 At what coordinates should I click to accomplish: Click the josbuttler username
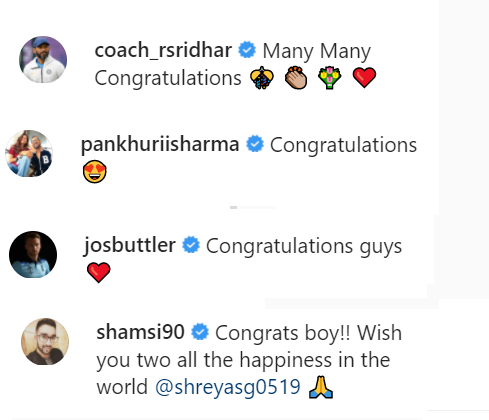[x=129, y=246]
